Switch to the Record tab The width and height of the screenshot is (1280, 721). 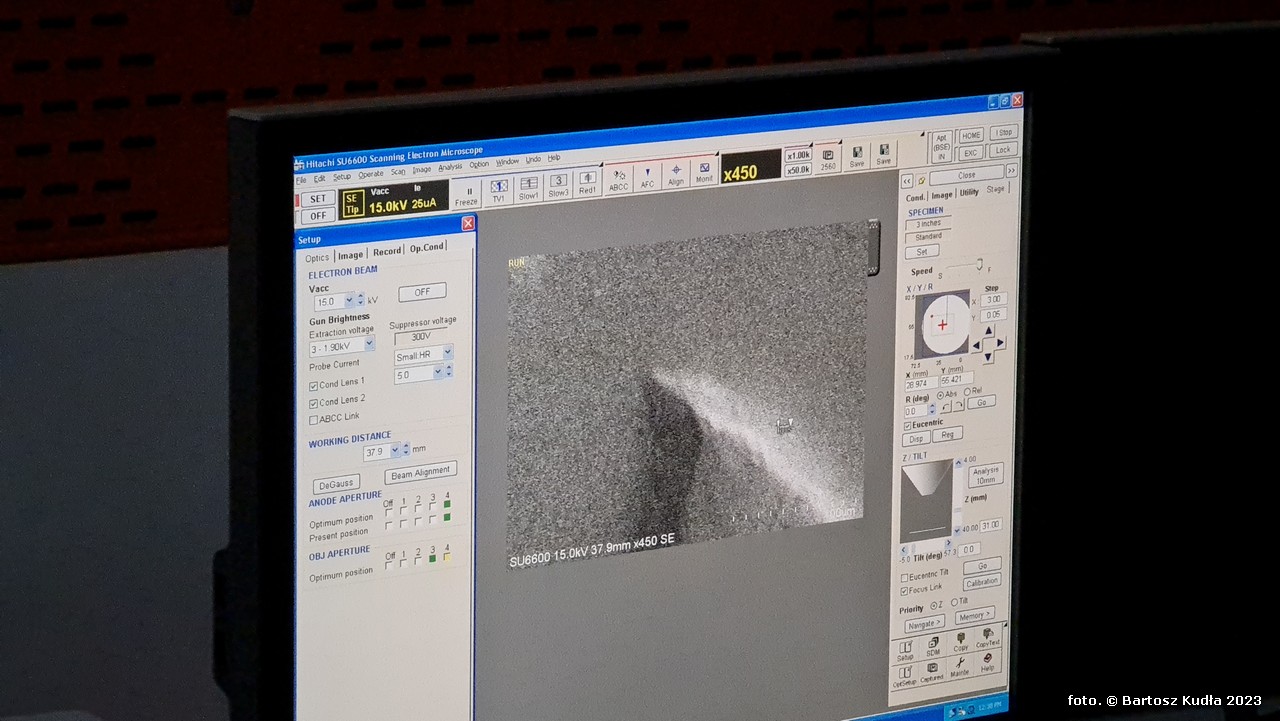[x=387, y=251]
